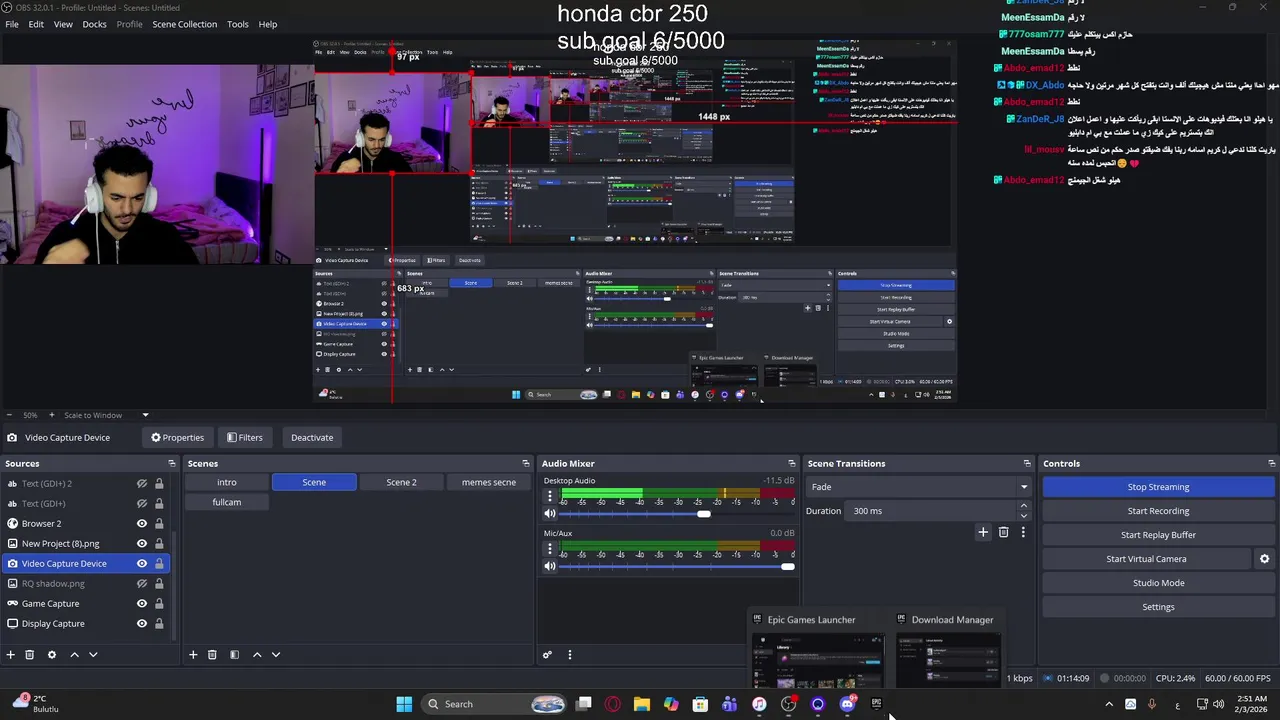This screenshot has height=720, width=1280.
Task: Show the Text (GDI+) 2 source
Action: click(x=142, y=483)
